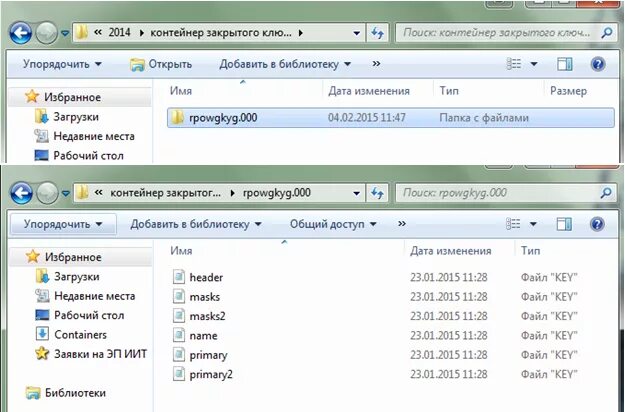Sort by 'Тип' column in top window
The width and height of the screenshot is (625, 412).
point(449,91)
